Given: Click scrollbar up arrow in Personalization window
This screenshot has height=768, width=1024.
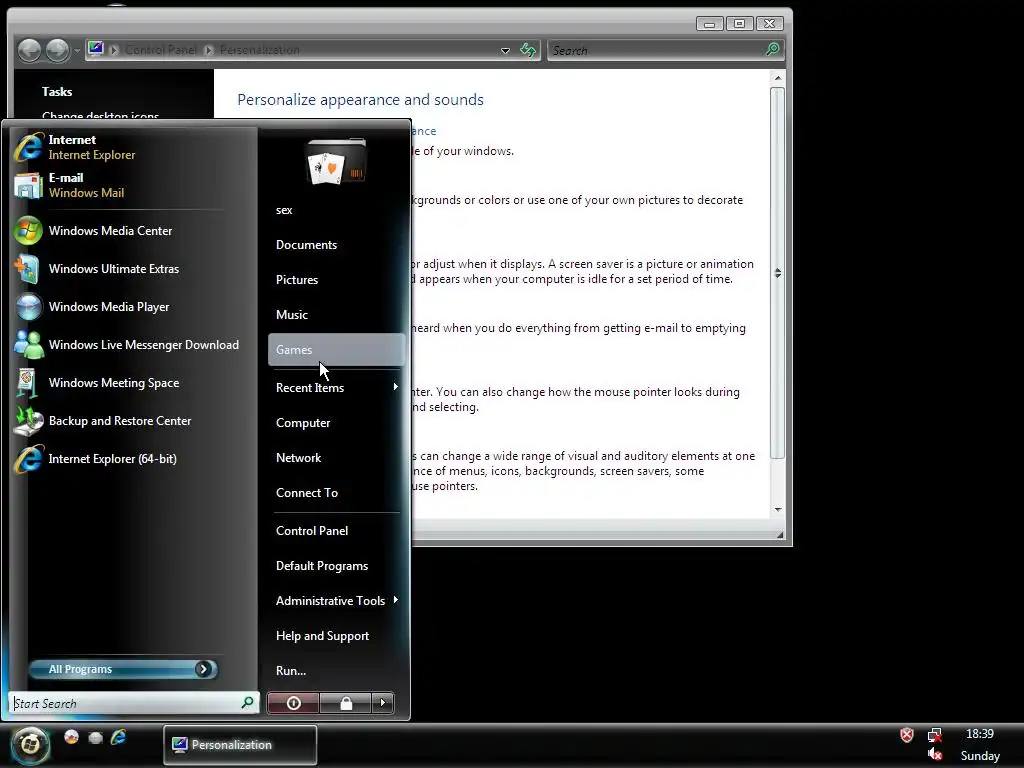Looking at the screenshot, I should tap(777, 78).
